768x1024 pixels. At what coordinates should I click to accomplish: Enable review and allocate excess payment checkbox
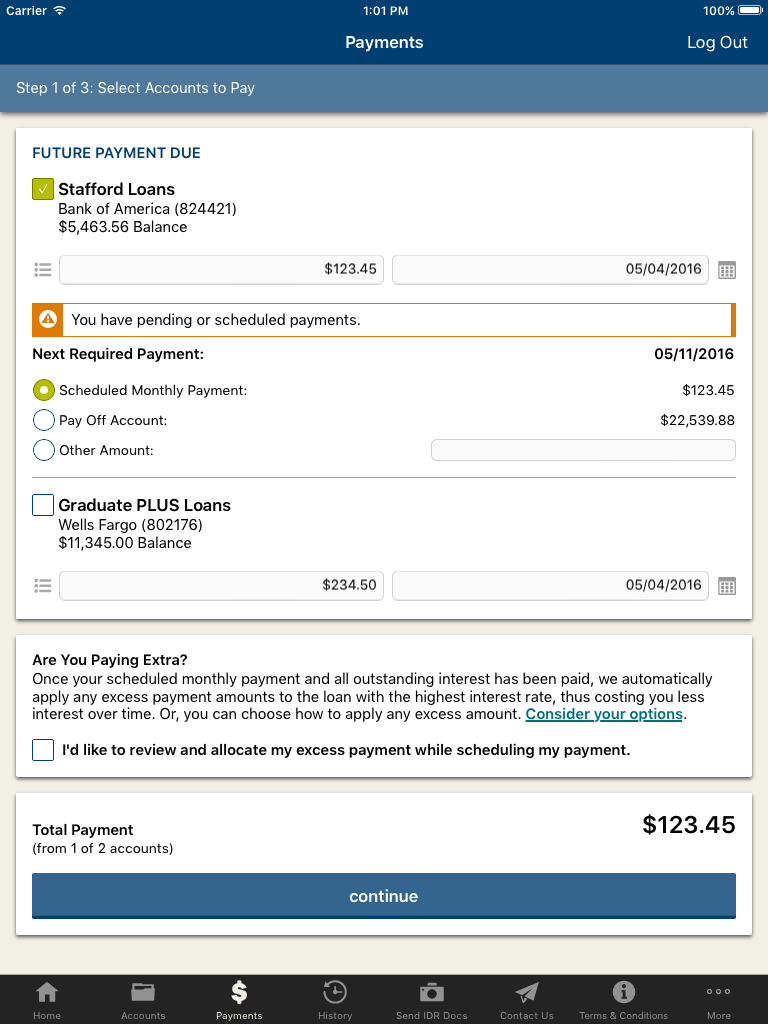tap(43, 750)
